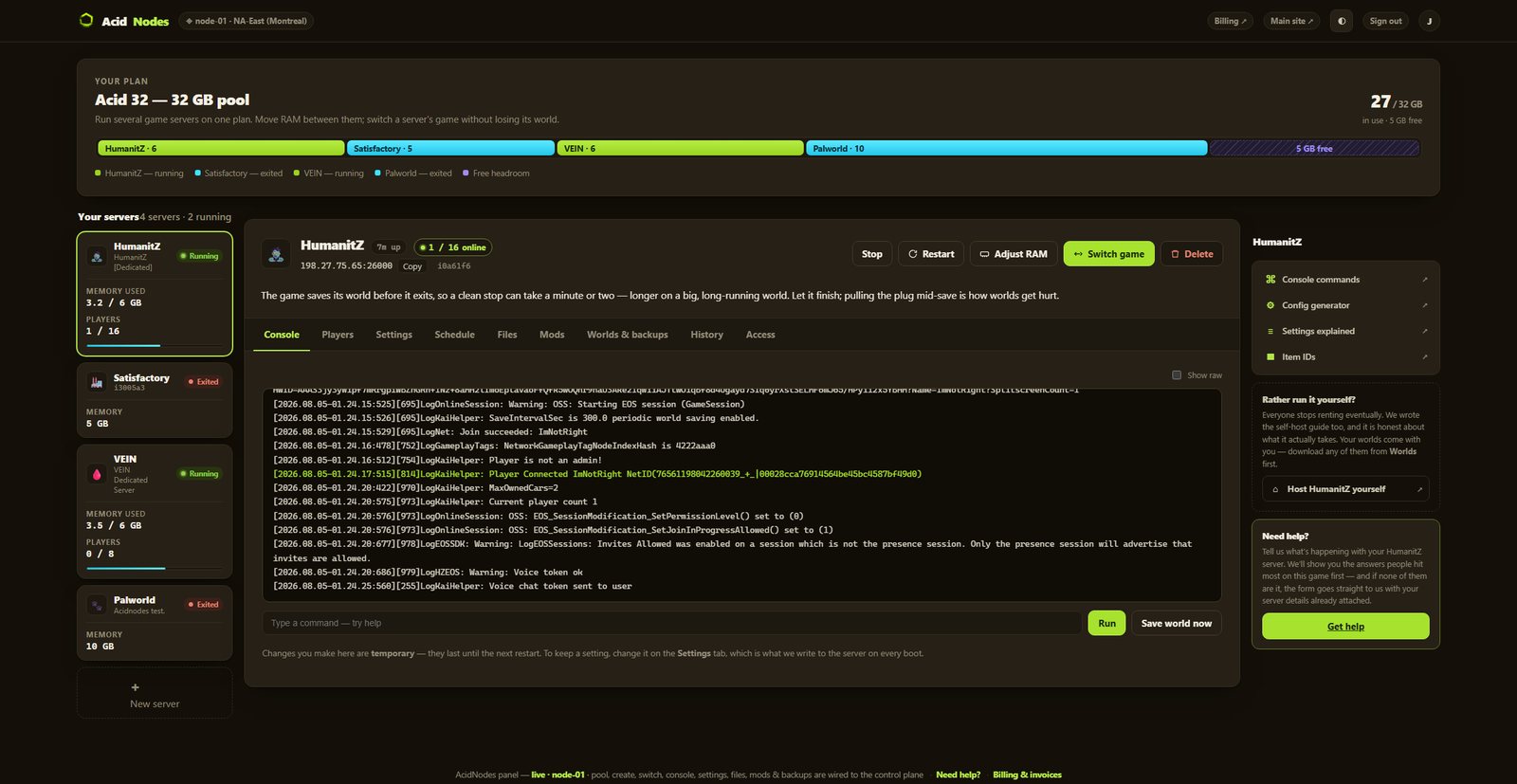Select the Palworld server card
1517x784 pixels.
coord(155,623)
